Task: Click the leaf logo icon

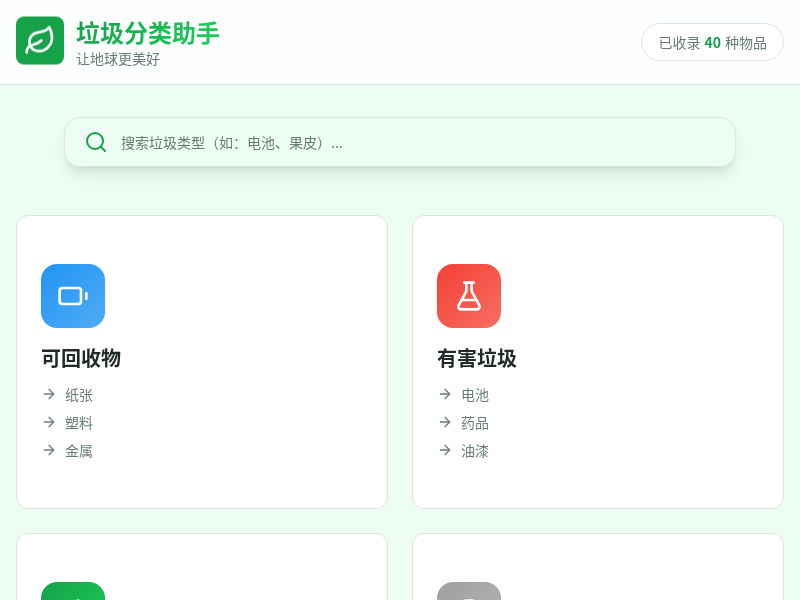Action: (x=40, y=40)
